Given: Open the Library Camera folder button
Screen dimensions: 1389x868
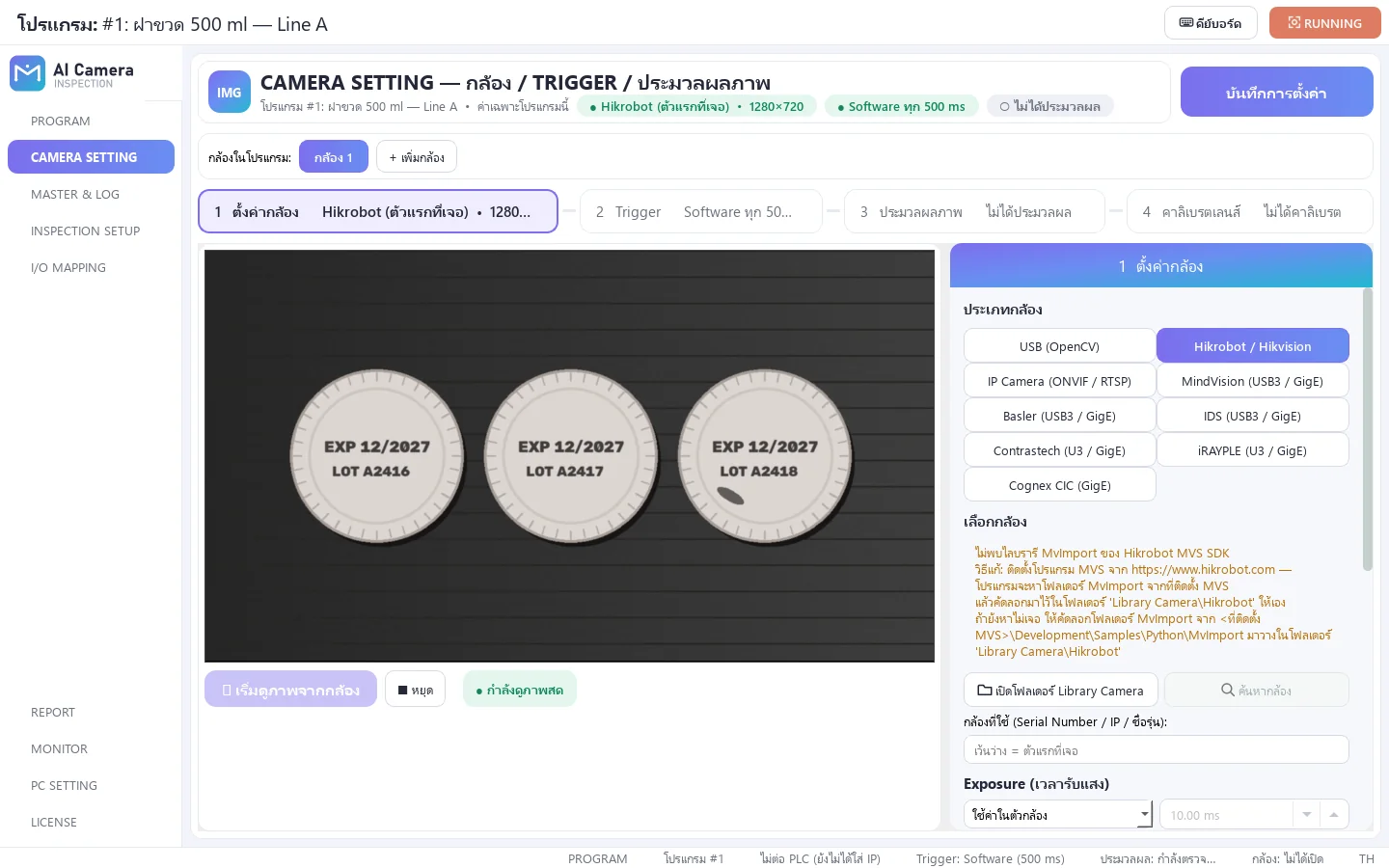Looking at the screenshot, I should (1060, 690).
